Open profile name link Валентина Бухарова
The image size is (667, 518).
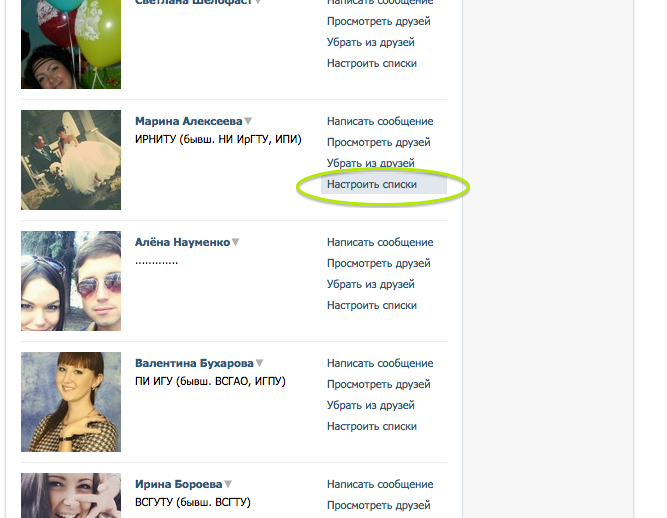[x=194, y=363]
